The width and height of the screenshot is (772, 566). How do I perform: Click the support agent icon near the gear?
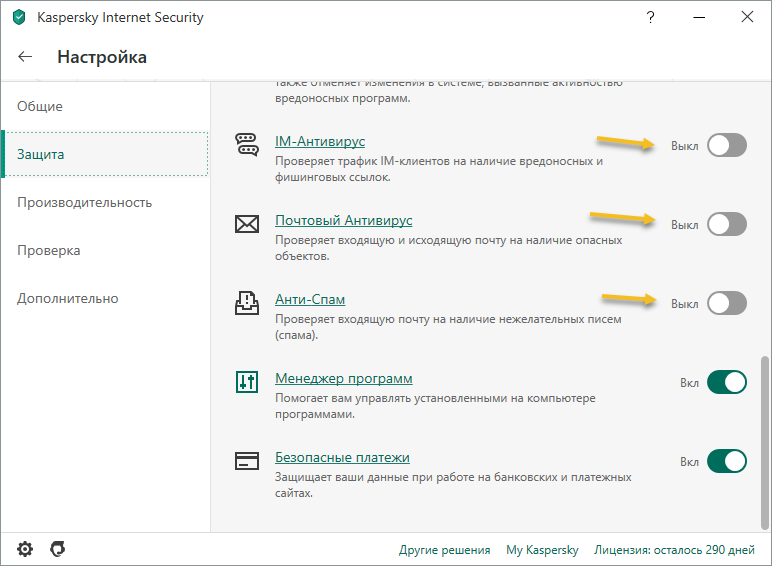[58, 549]
